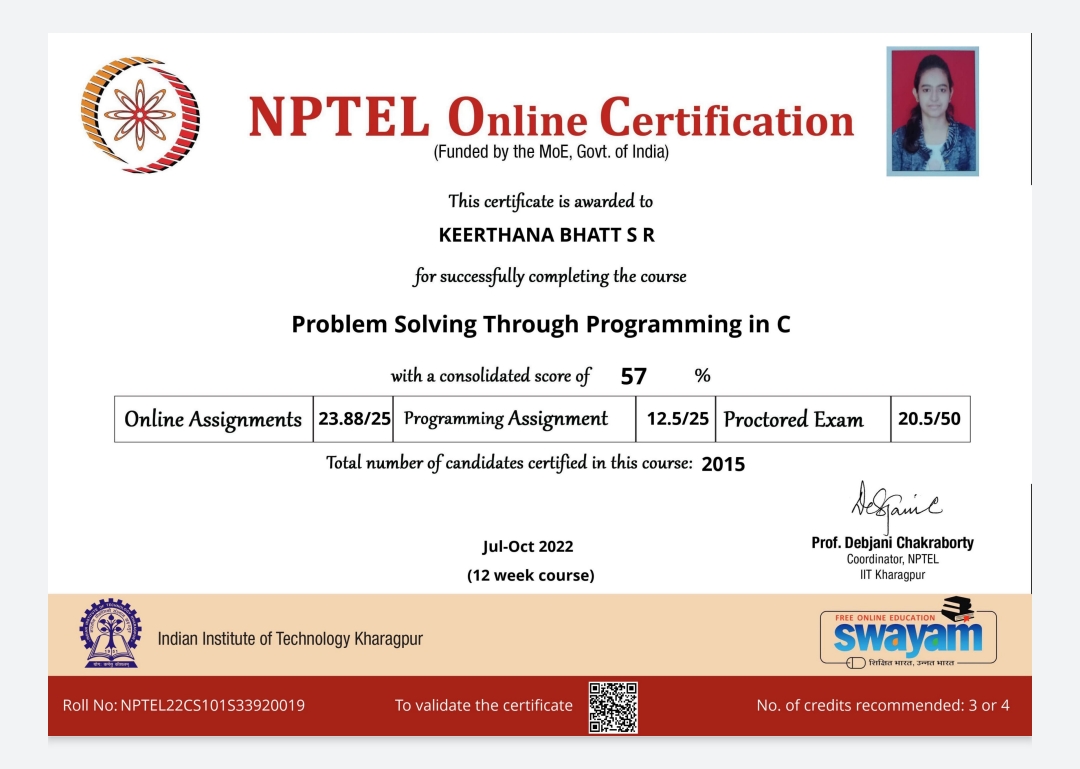Select the recipient name KEERTHANA BHATT S R
Image resolution: width=1080 pixels, height=769 pixels.
[547, 235]
